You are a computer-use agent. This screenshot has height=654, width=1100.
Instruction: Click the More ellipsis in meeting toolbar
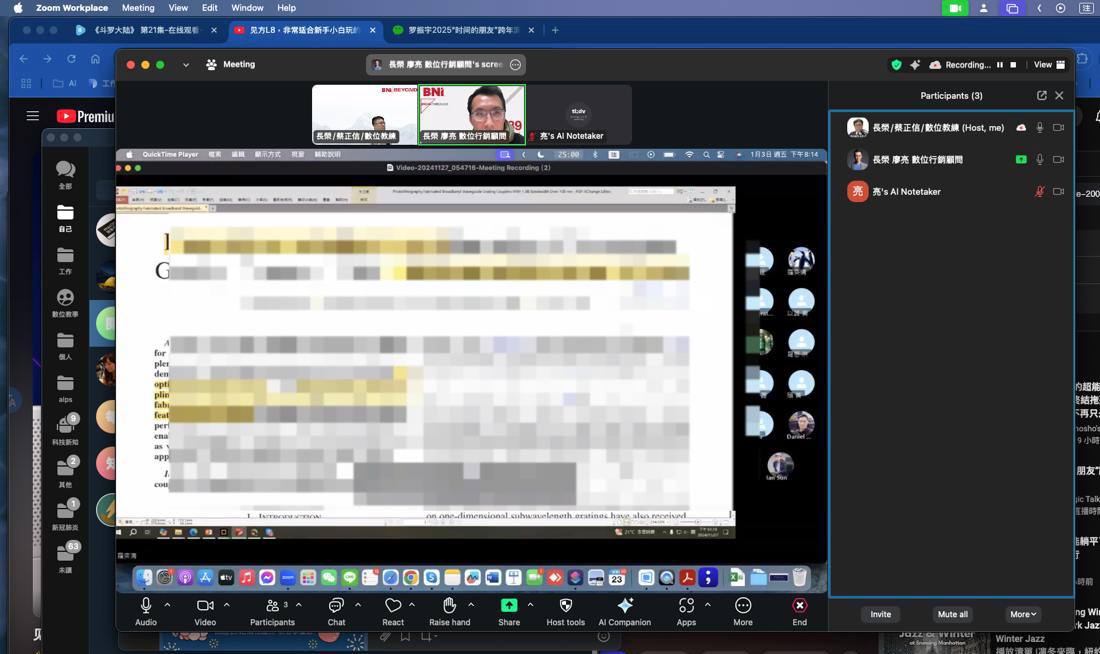point(743,605)
